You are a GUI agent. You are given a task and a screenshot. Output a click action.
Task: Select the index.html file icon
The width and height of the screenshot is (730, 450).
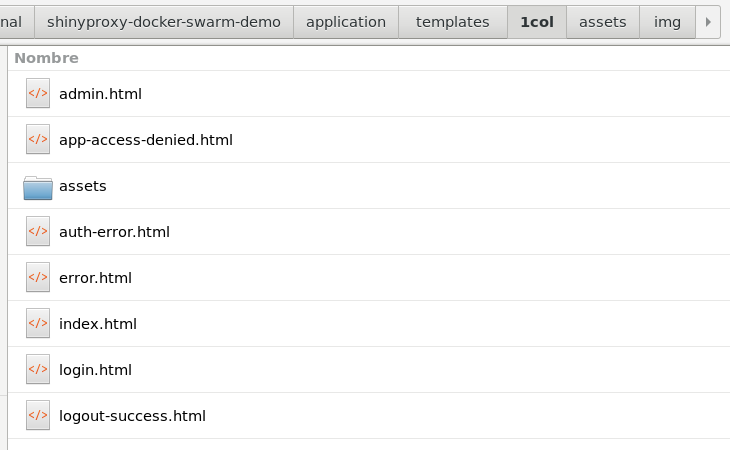[38, 323]
